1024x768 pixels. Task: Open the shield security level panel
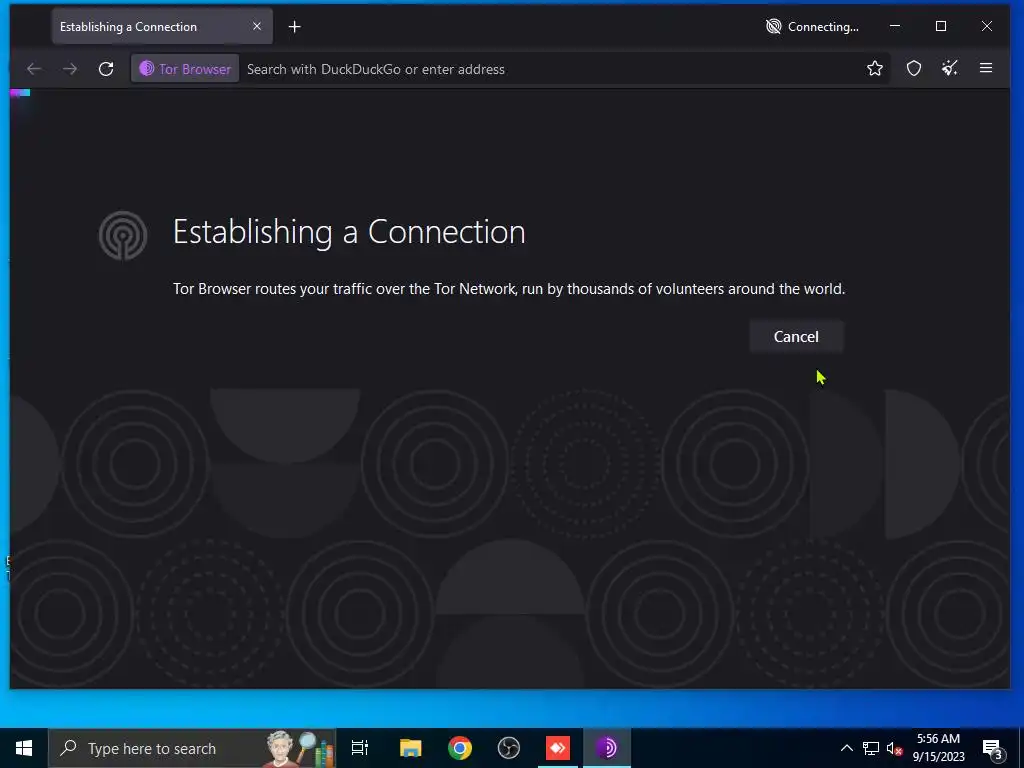coord(914,68)
